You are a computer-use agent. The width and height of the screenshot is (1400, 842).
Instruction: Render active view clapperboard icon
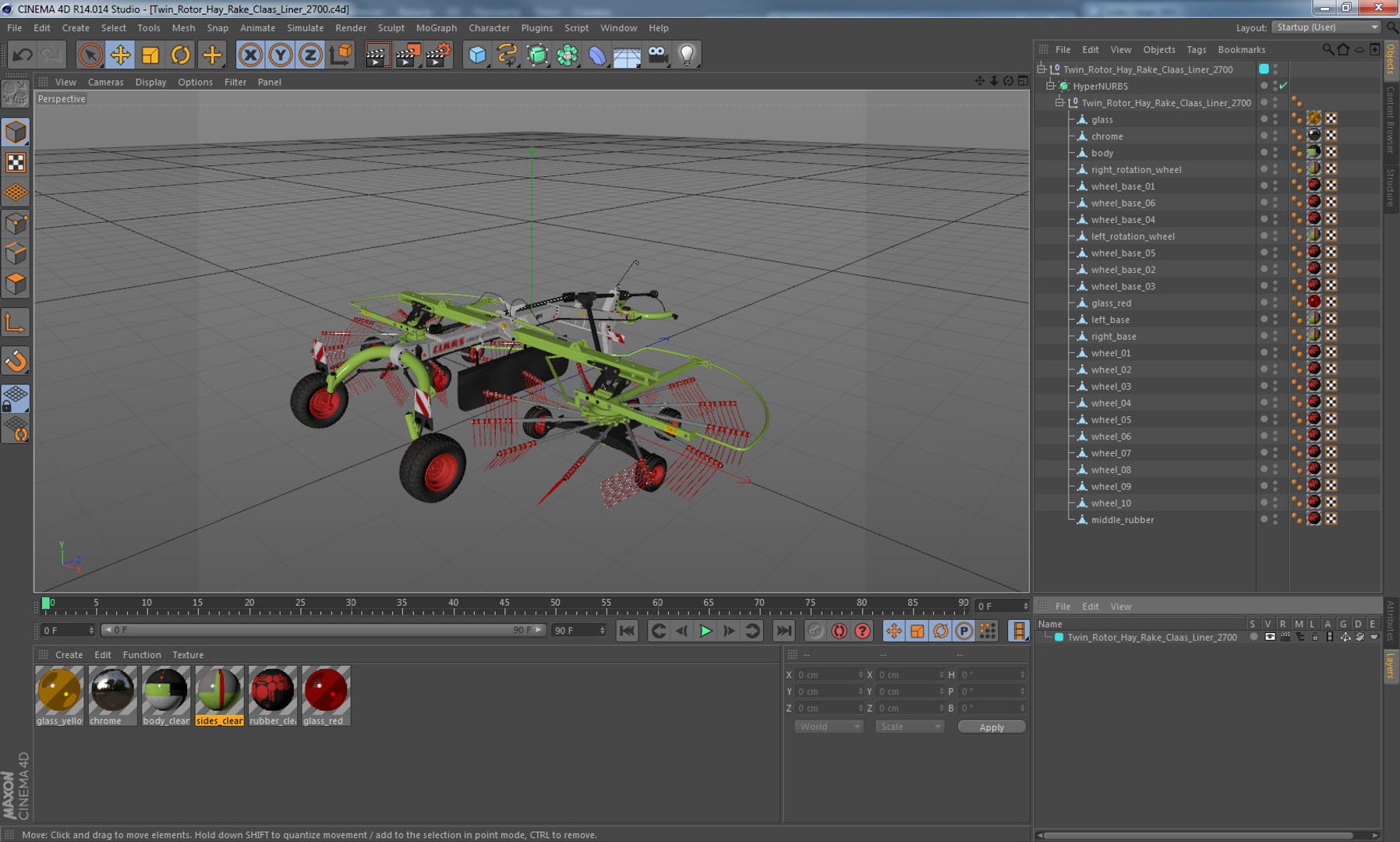pos(377,55)
